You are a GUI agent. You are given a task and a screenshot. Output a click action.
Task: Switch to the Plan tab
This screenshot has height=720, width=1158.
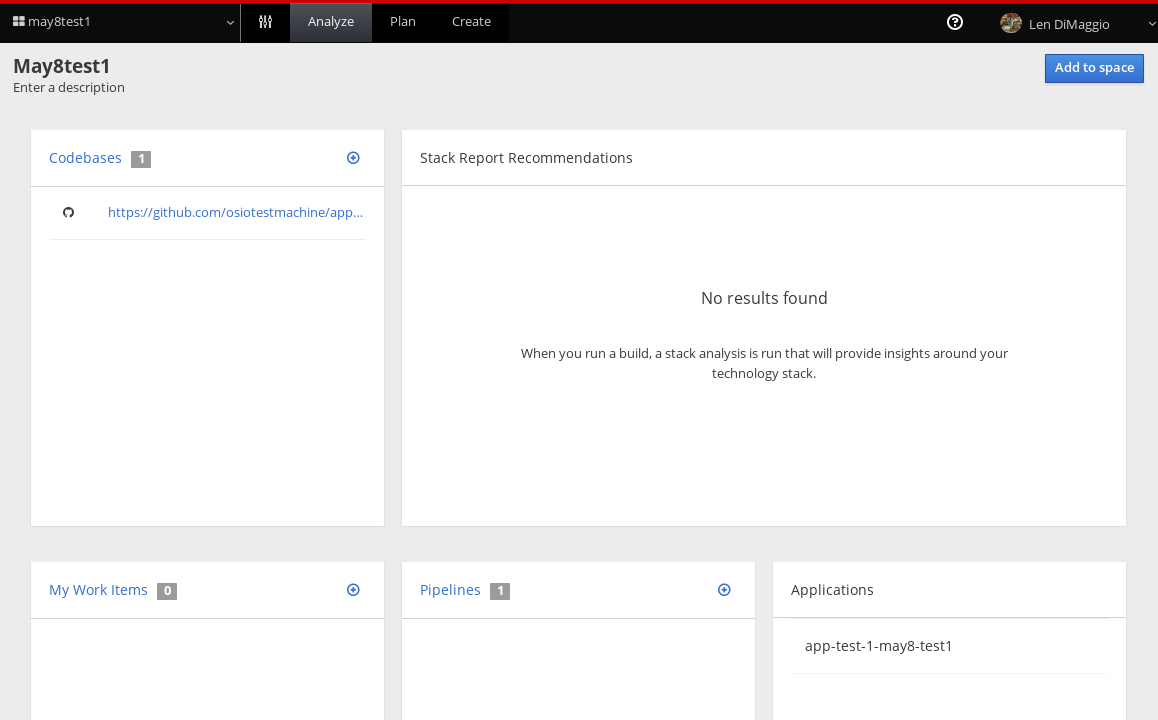(x=402, y=21)
